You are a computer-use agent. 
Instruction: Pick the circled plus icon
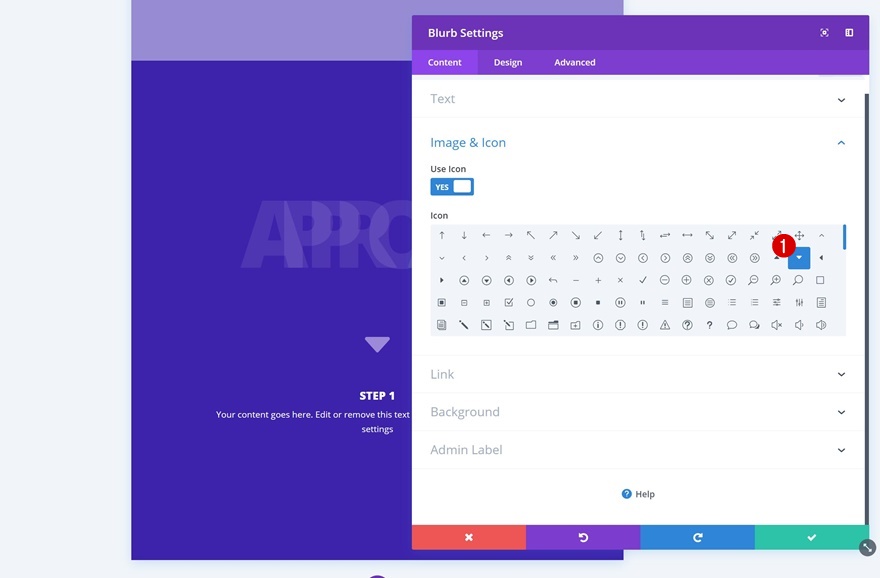pyautogui.click(x=686, y=280)
